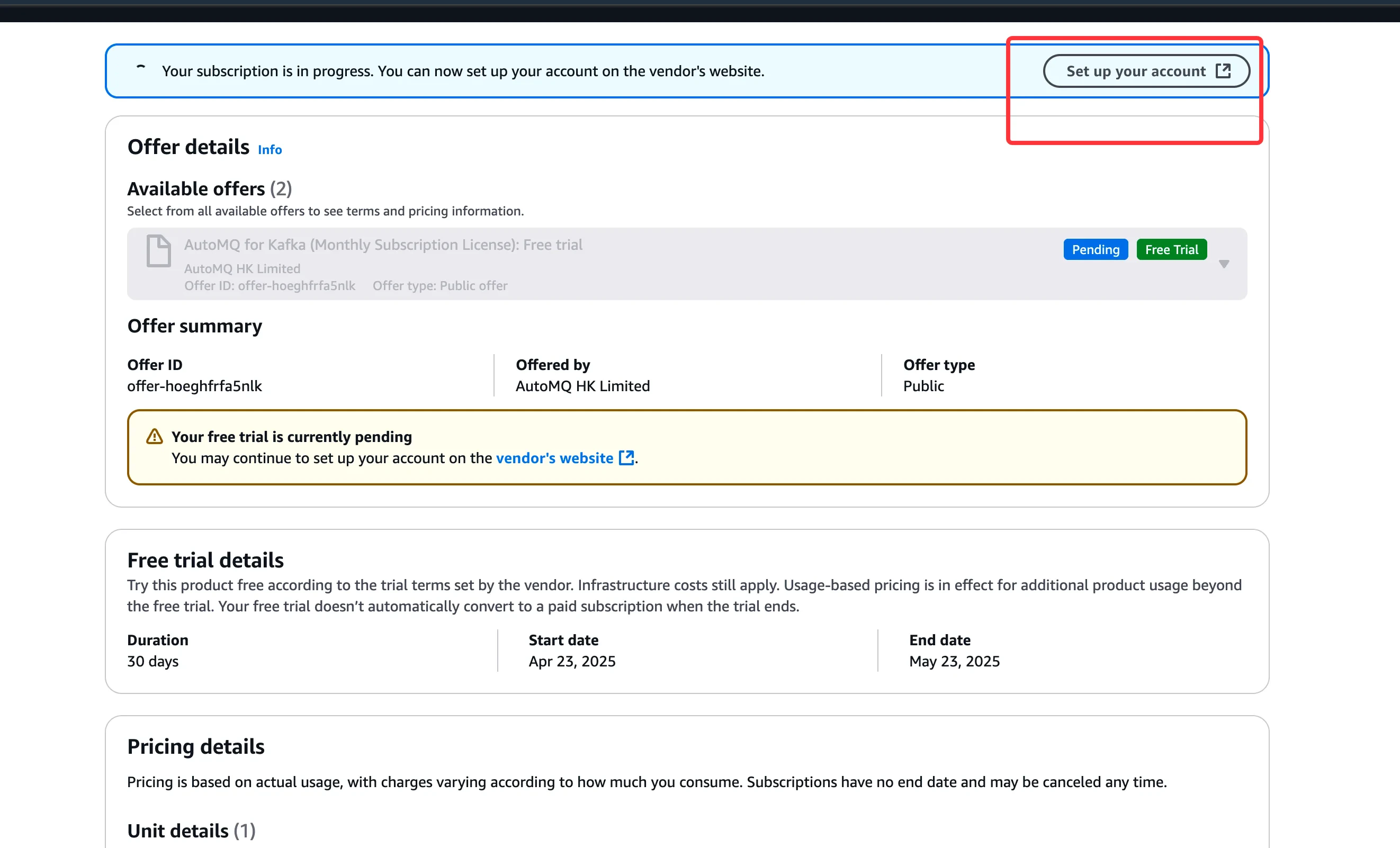Click AutoMQ HK Limited under Offered by
This screenshot has width=1400, height=848.
coord(582,386)
